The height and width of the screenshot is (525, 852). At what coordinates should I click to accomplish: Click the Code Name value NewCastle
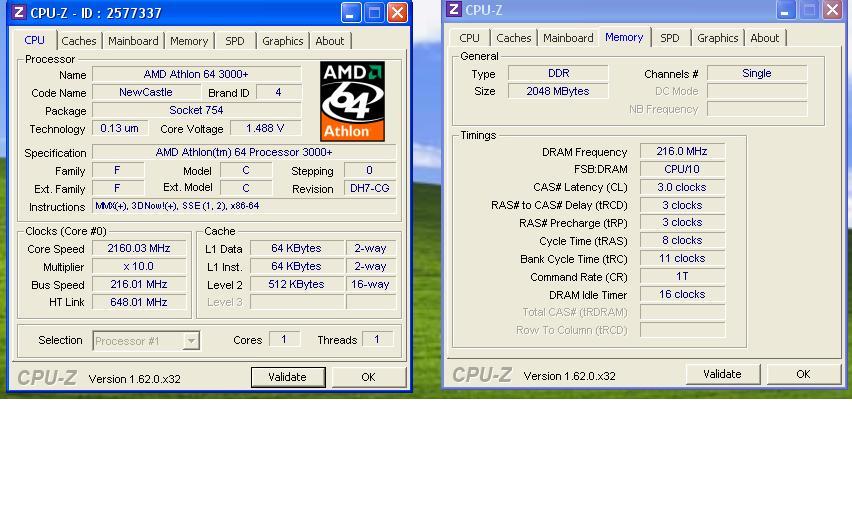point(146,92)
